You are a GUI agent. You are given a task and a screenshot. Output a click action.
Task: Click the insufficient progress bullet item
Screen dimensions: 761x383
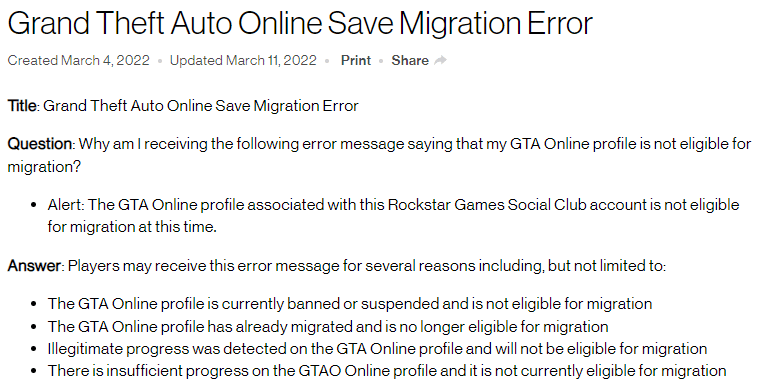point(387,371)
